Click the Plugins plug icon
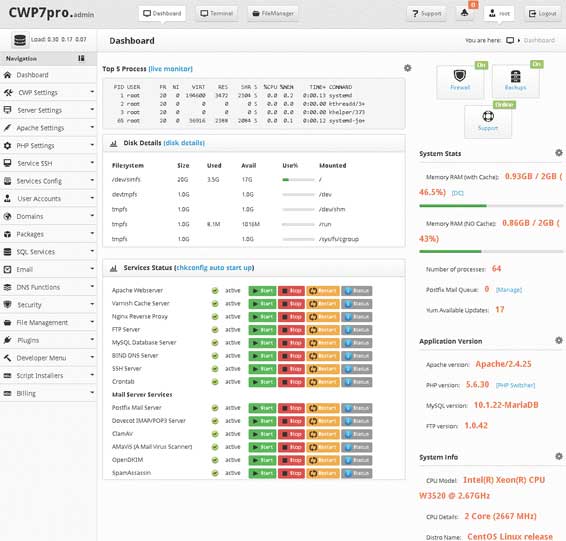566x541 pixels. coord(7,340)
